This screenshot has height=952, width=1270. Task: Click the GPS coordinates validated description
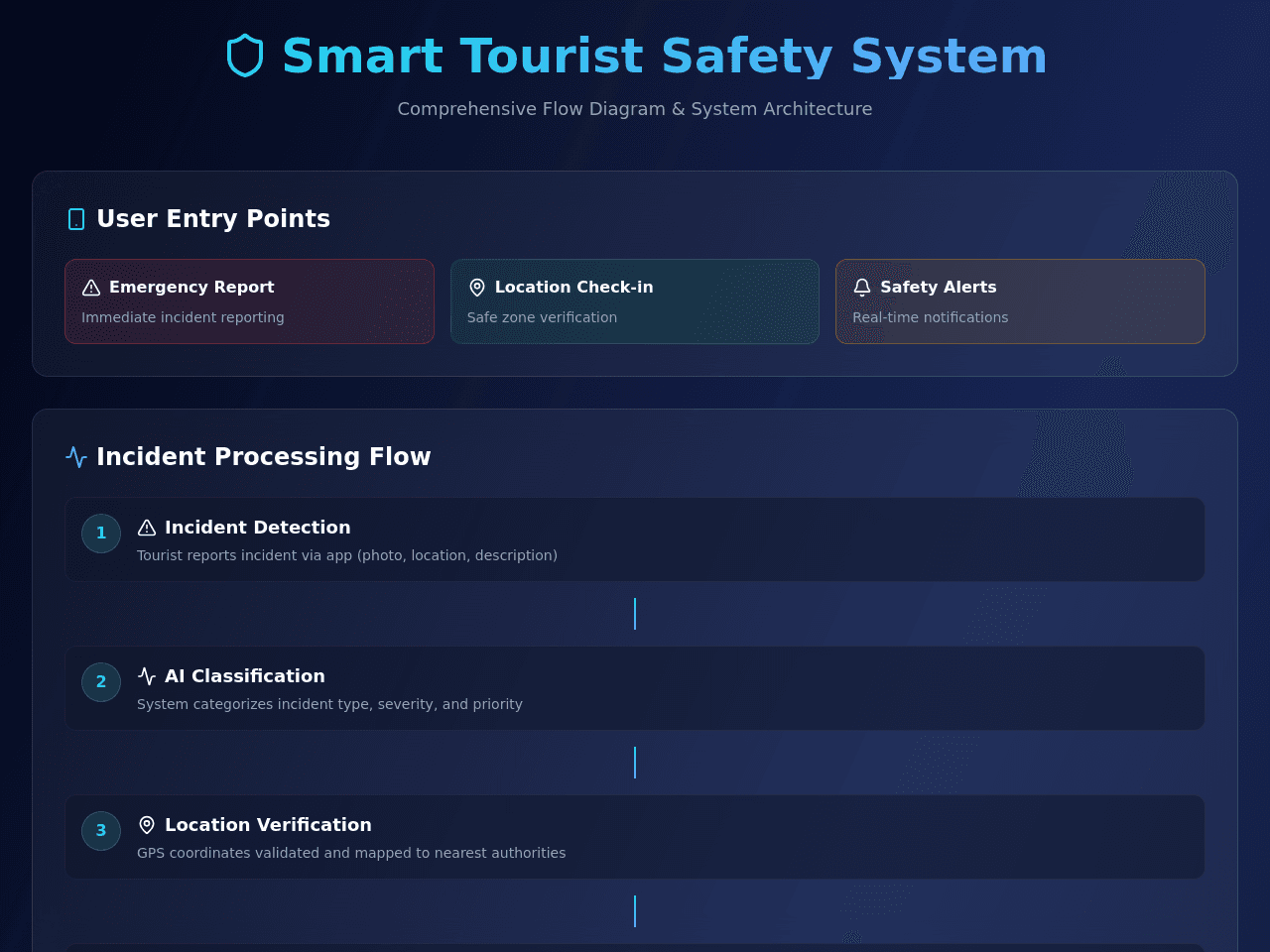click(351, 853)
